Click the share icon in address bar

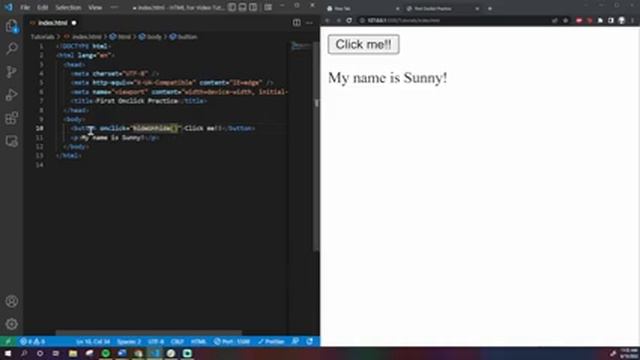[555, 20]
